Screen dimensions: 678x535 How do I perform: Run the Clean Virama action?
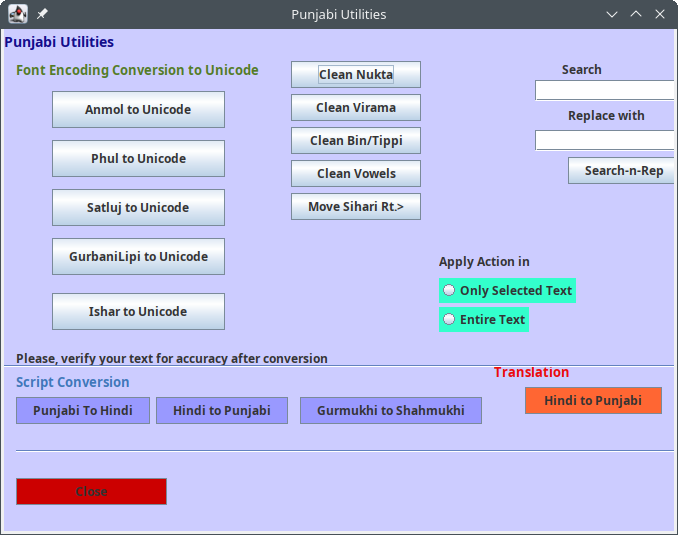(x=356, y=107)
